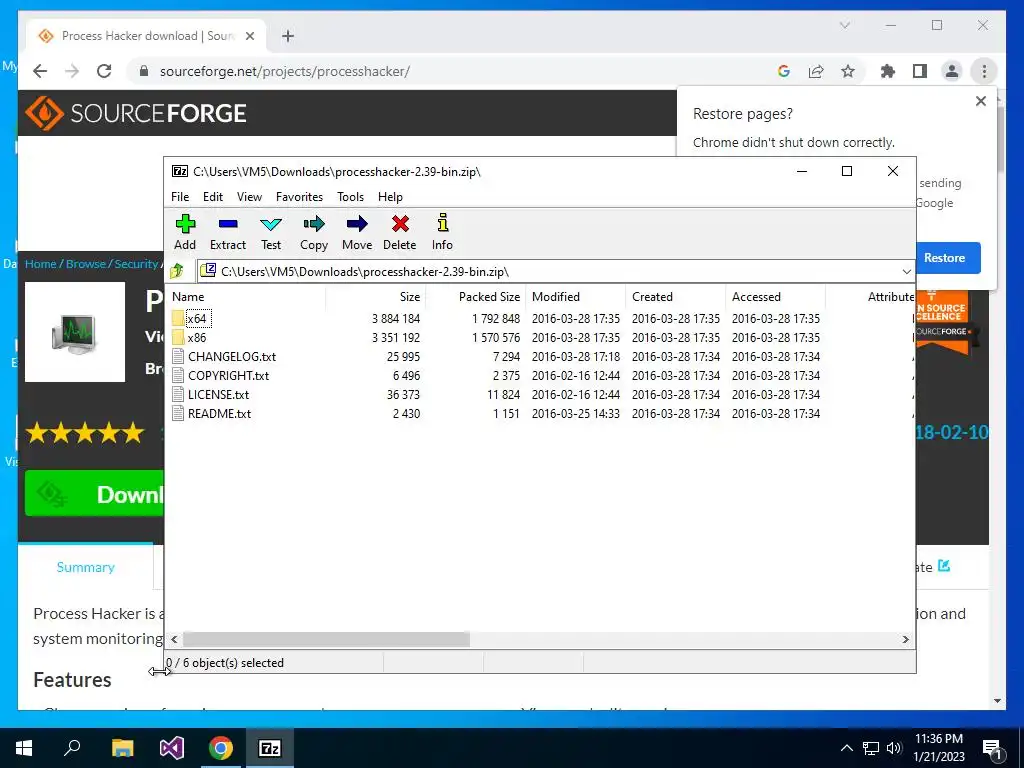The width and height of the screenshot is (1024, 768).
Task: Open the Chrome side panel icon
Action: point(920,71)
